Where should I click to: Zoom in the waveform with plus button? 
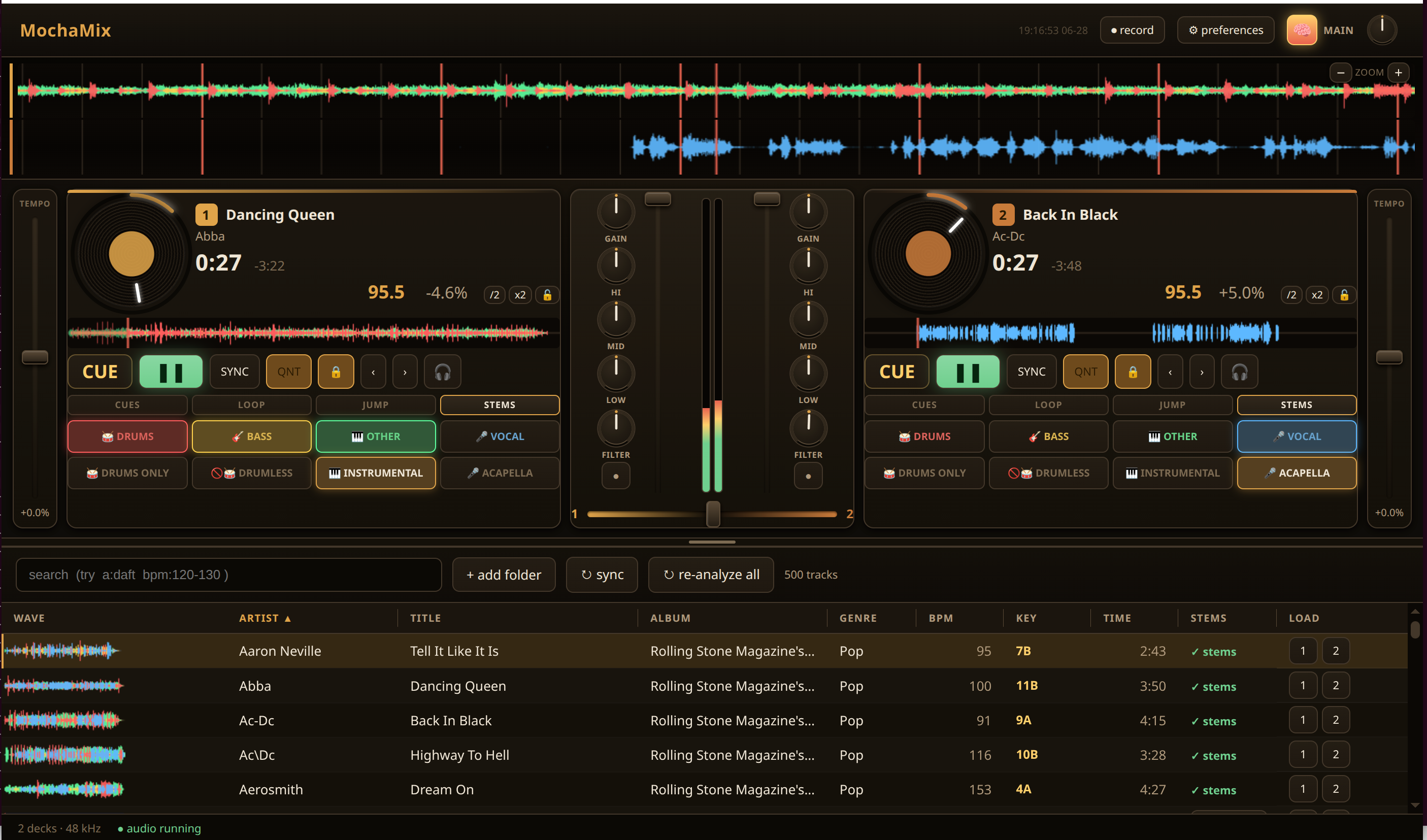tap(1398, 73)
